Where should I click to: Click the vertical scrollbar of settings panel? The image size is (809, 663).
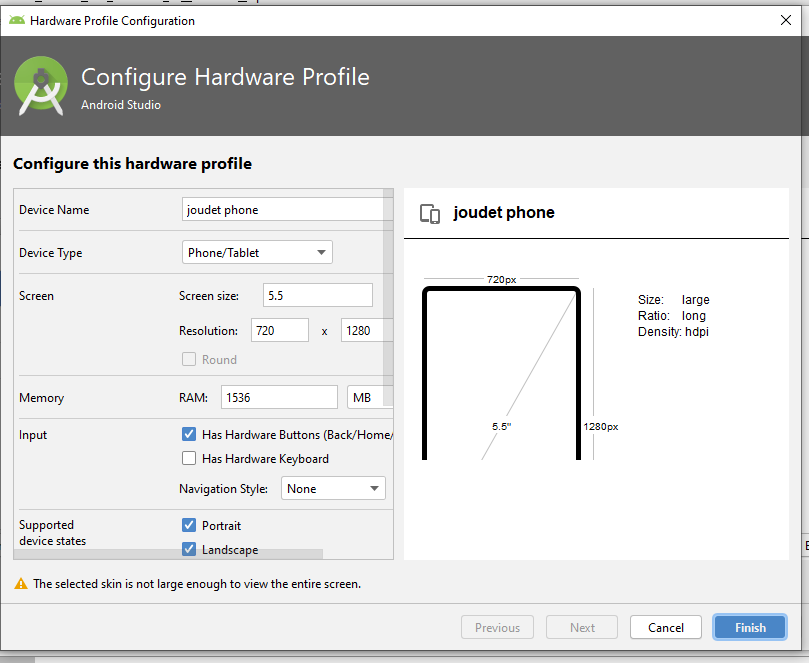click(x=389, y=297)
